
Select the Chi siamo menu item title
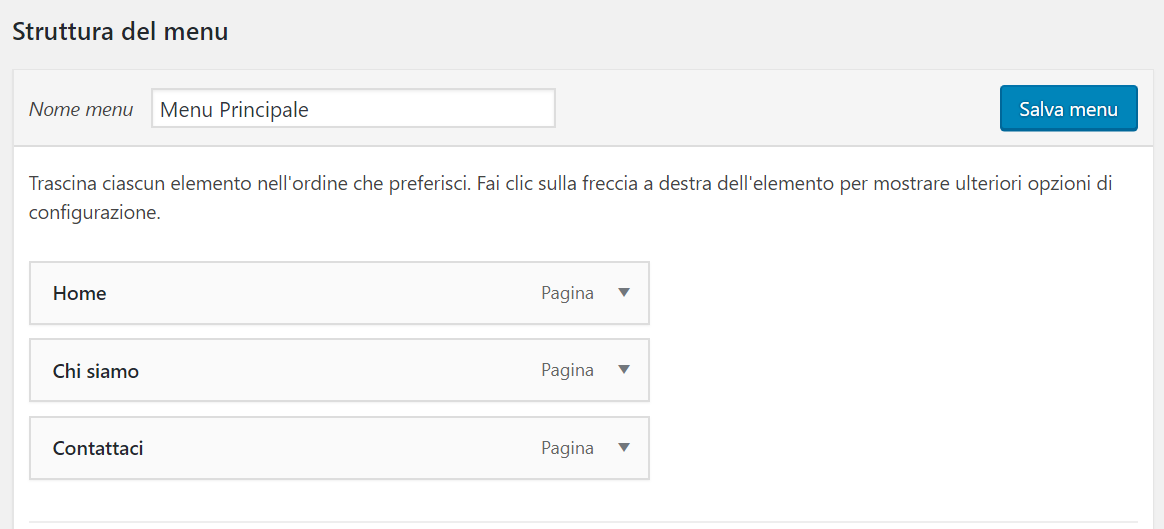coord(96,371)
